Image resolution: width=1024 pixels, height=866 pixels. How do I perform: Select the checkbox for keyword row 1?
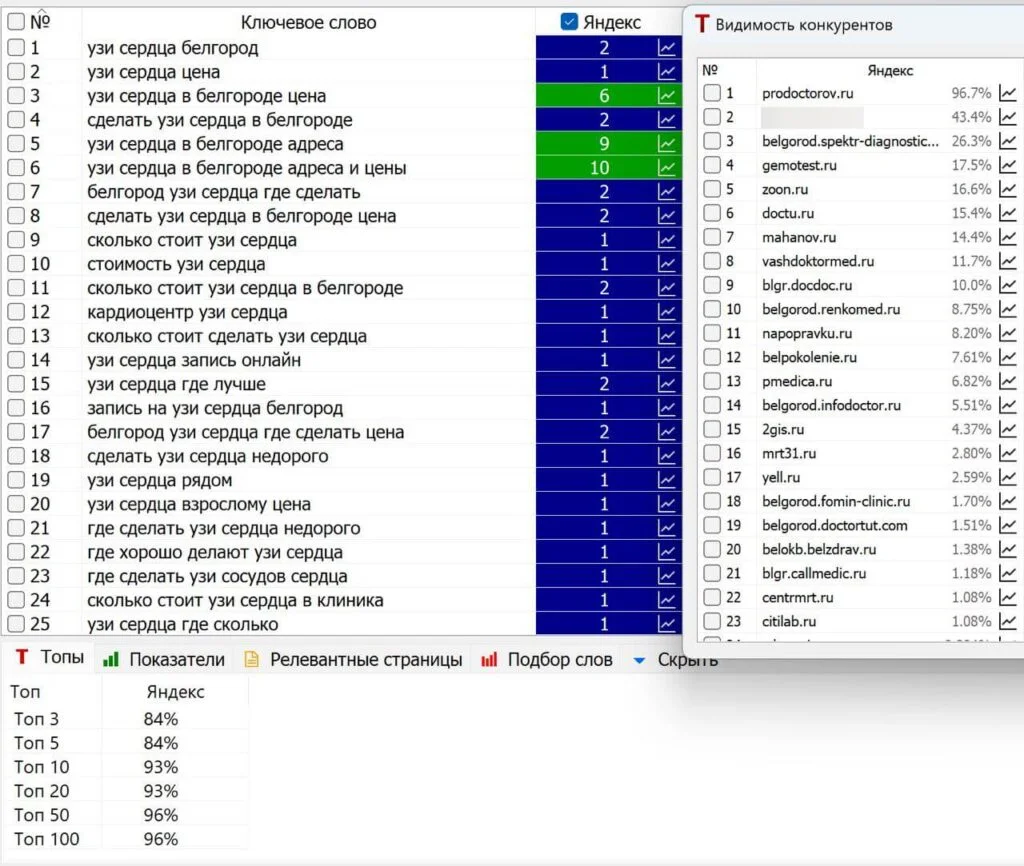pos(16,48)
